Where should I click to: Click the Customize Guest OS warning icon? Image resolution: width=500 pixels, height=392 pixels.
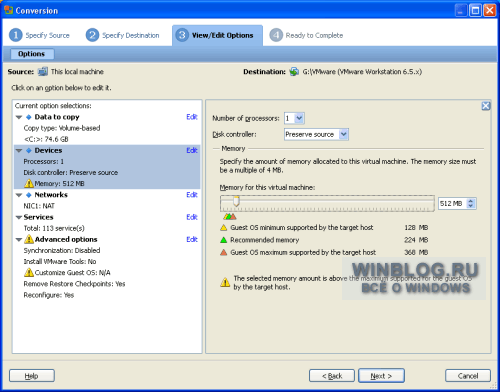pos(29,272)
